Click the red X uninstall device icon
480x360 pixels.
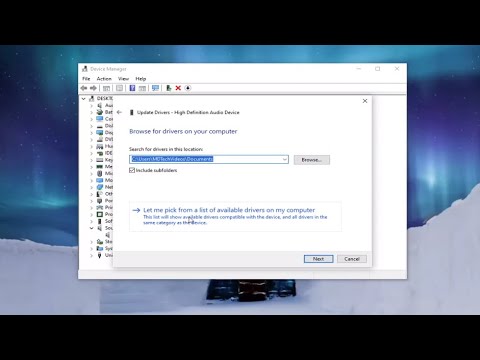178,88
